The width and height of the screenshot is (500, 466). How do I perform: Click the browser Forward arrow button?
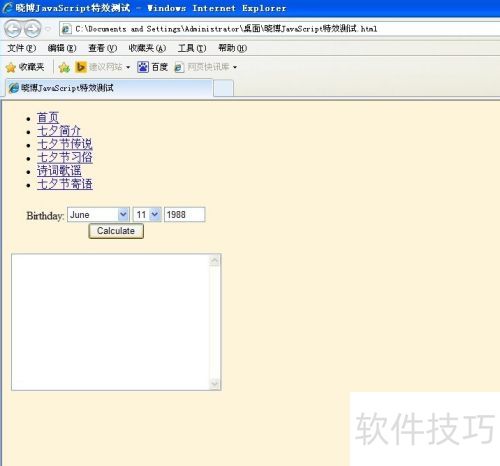(x=32, y=29)
